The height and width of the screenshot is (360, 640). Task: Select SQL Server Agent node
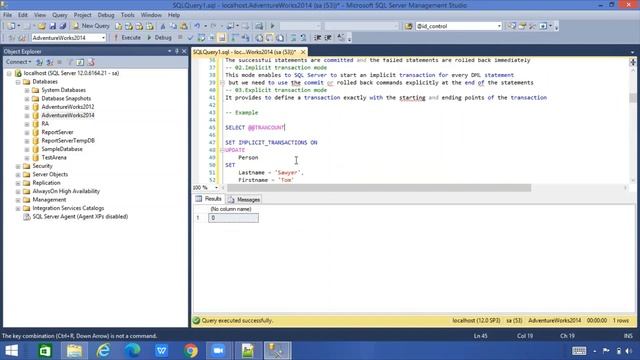coord(80,217)
